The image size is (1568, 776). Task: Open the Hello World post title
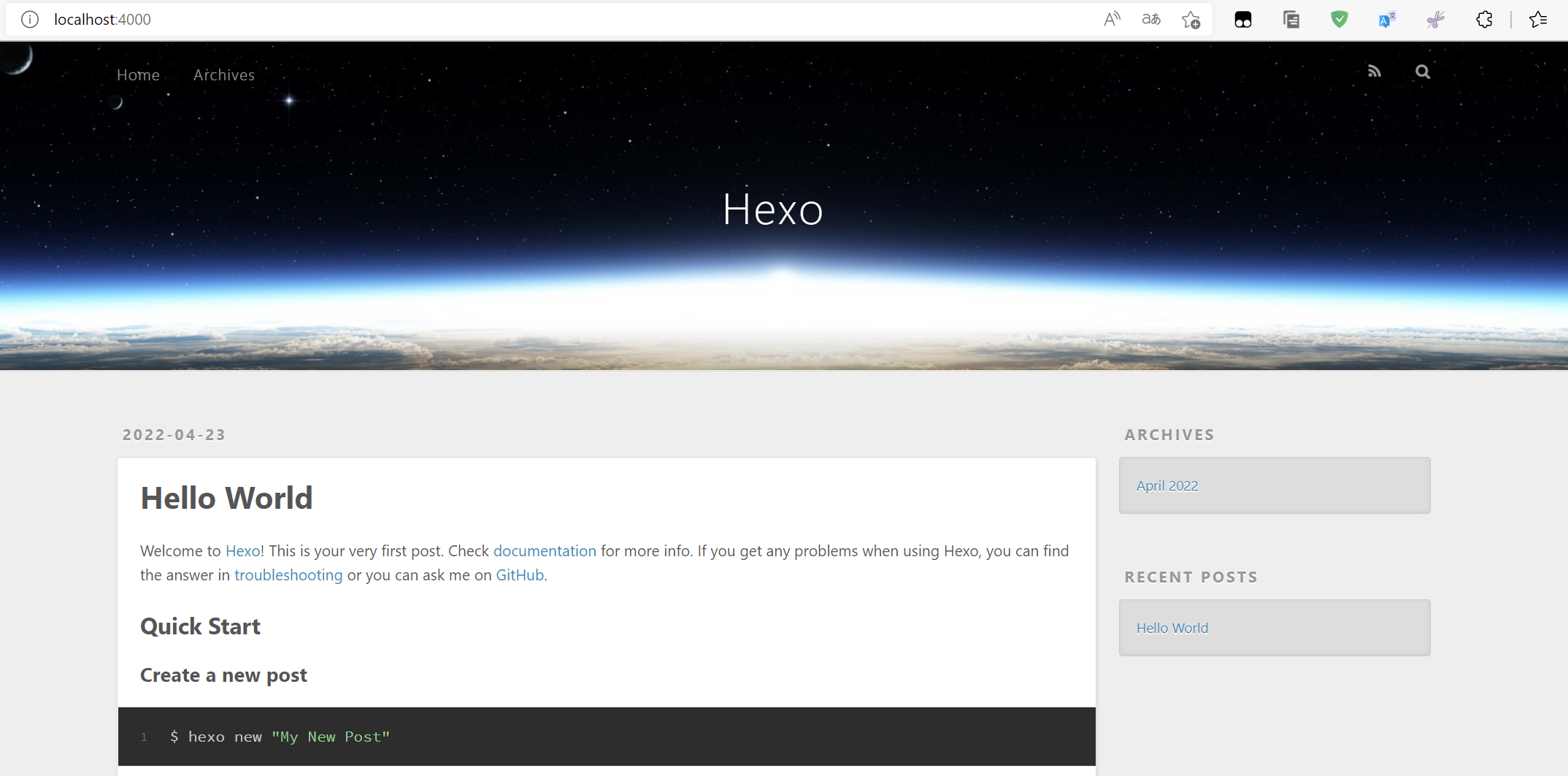(x=226, y=498)
